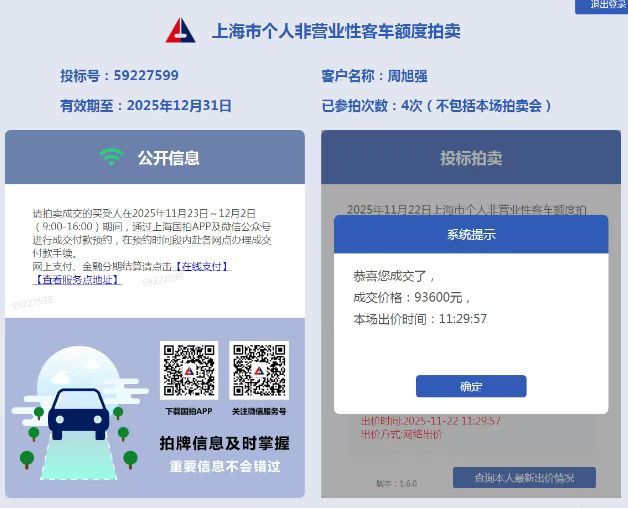Click the 确定 button in the dialog

click(471, 386)
